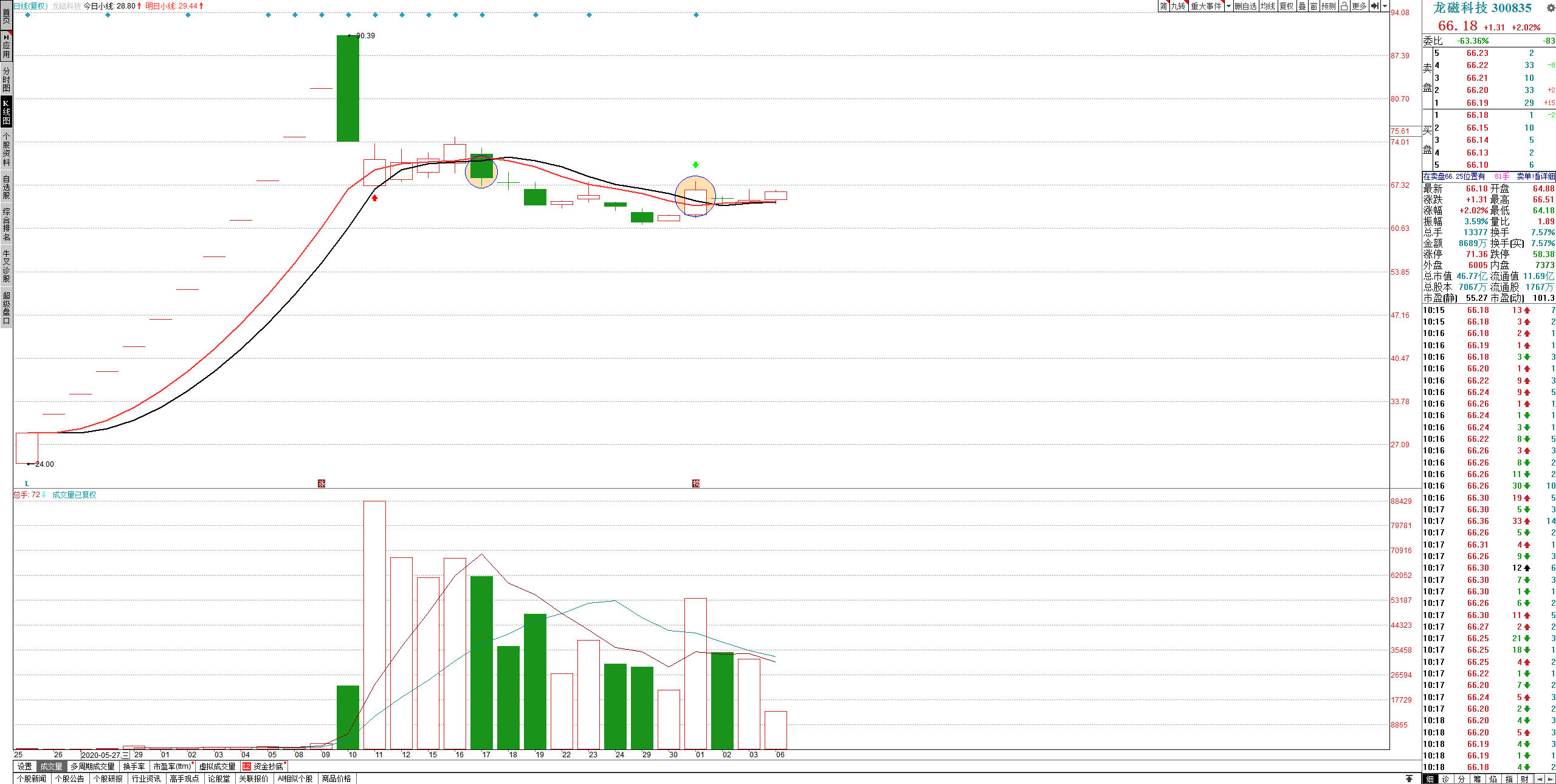Click the tall green candle peaking at 90.39
The width and height of the screenshot is (1556, 784).
[x=348, y=88]
